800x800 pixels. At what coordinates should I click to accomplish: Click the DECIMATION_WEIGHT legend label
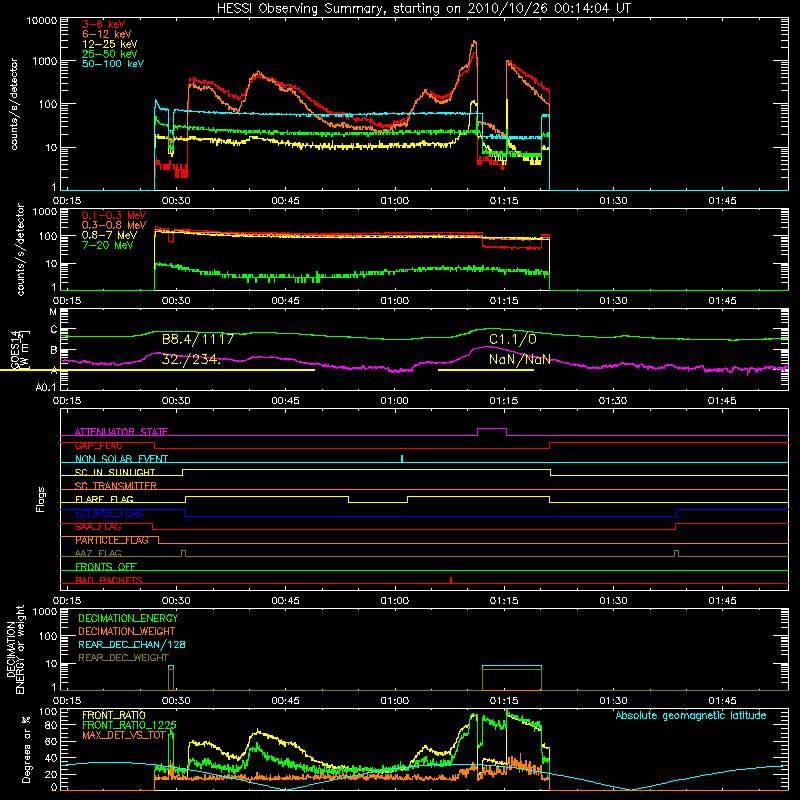tap(127, 631)
